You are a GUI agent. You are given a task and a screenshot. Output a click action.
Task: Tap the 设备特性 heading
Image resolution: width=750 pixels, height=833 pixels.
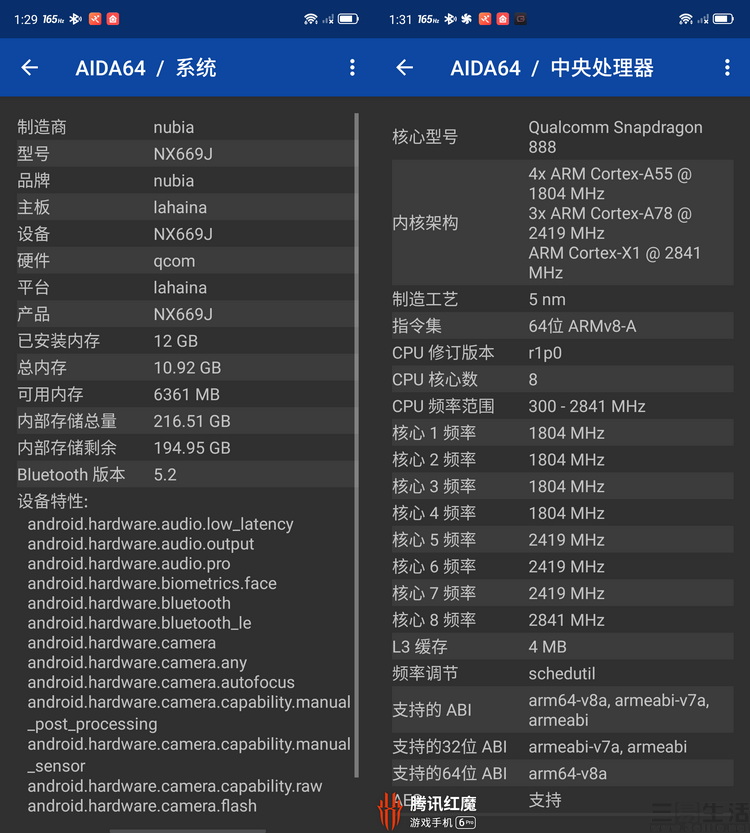[x=53, y=501]
